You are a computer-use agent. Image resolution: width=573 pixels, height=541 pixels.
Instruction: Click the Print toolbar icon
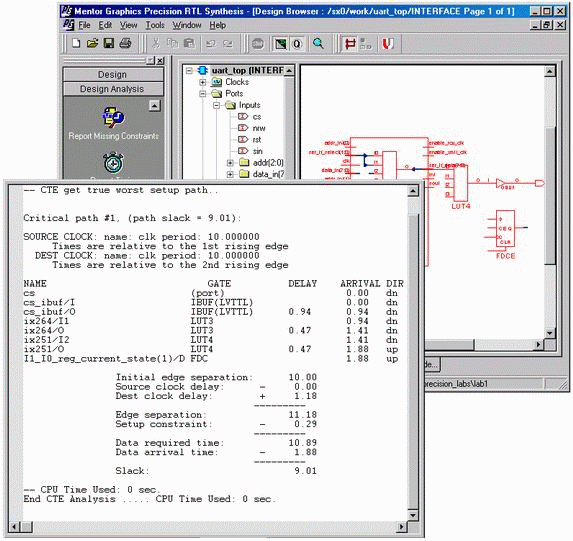(x=125, y=43)
